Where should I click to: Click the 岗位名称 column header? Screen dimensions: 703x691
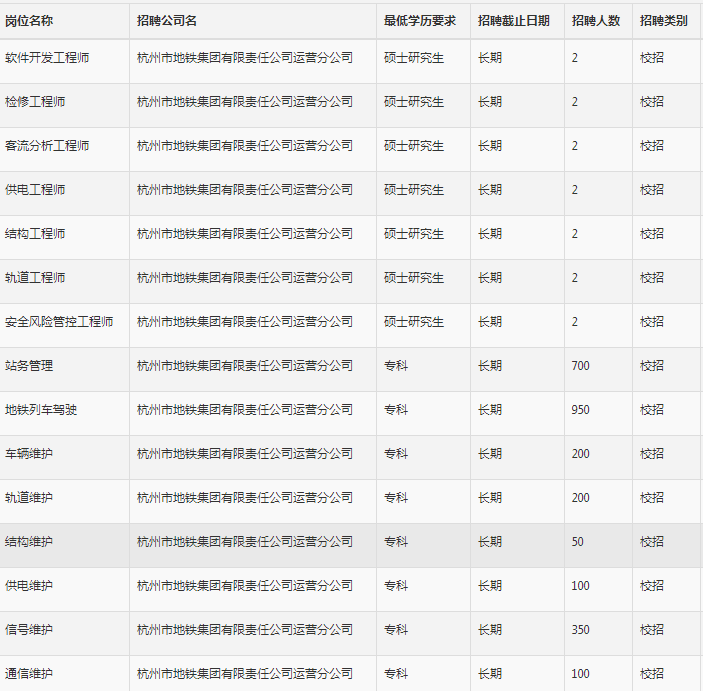[29, 21]
